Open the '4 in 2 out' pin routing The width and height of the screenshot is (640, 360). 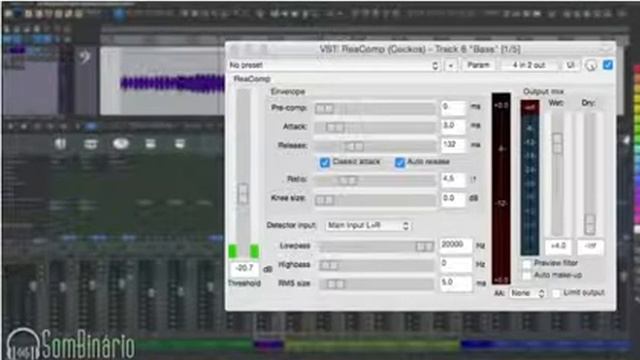[x=529, y=65]
